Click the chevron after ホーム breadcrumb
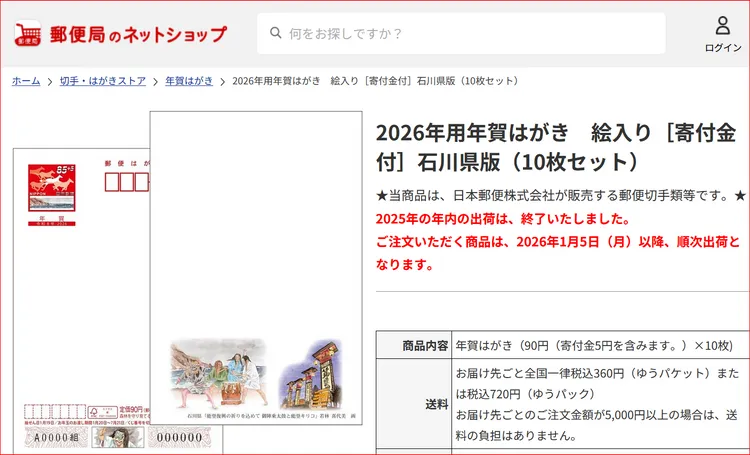 [50, 81]
